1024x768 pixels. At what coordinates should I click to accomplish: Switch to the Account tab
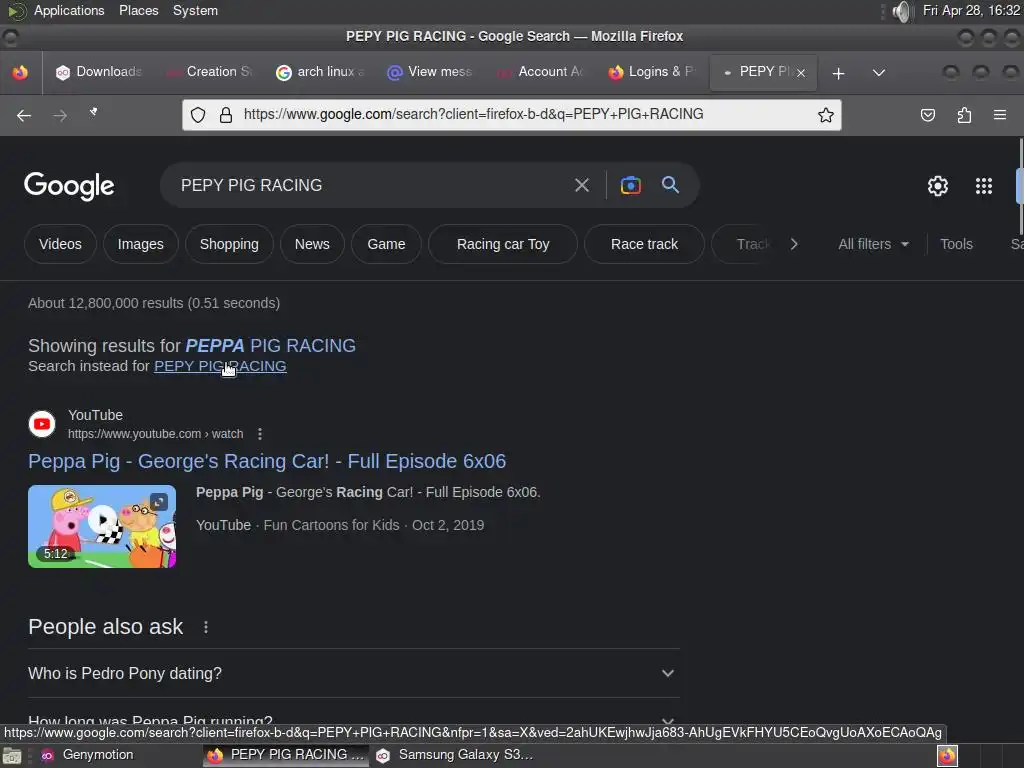(541, 72)
